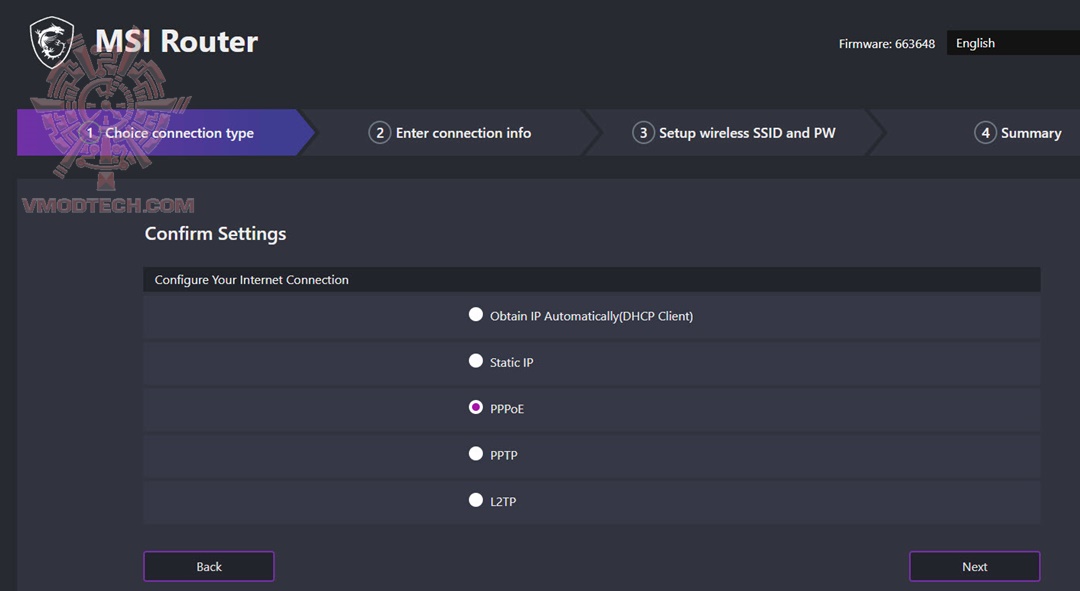Click the MSI dragon shield logo
Screen dimensions: 1080x591
(51, 42)
